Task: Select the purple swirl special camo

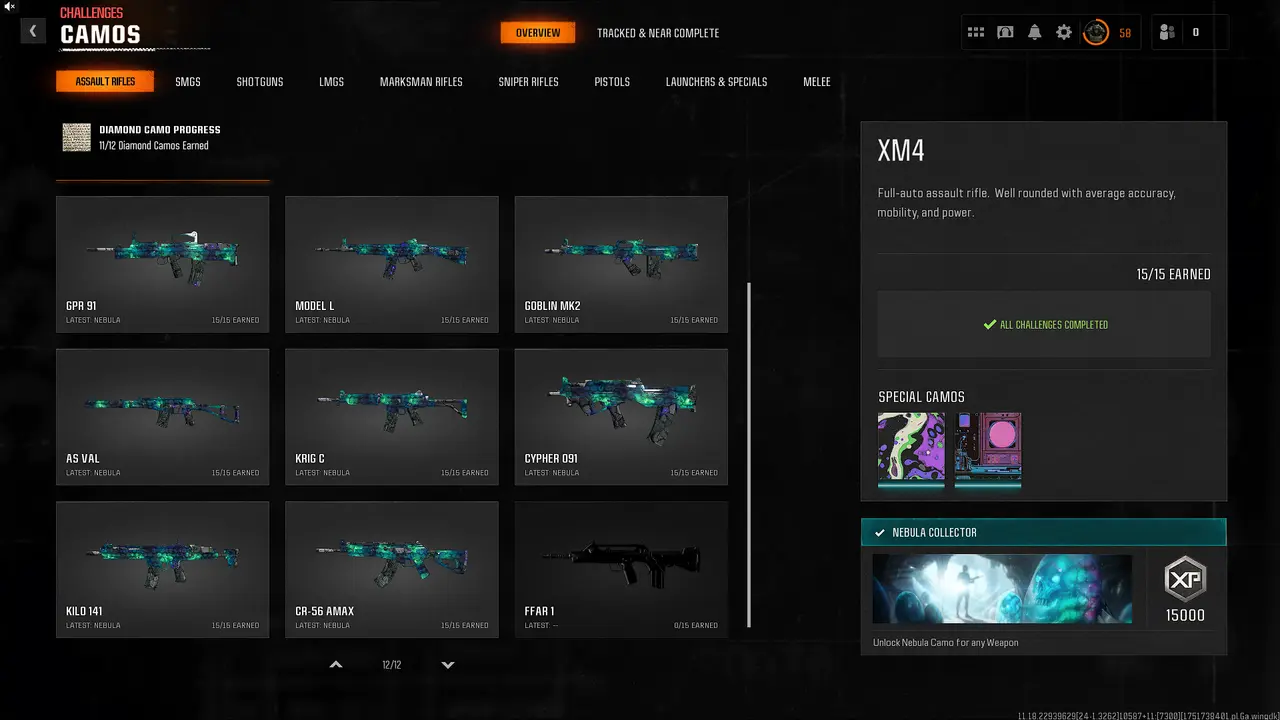Action: [x=911, y=449]
